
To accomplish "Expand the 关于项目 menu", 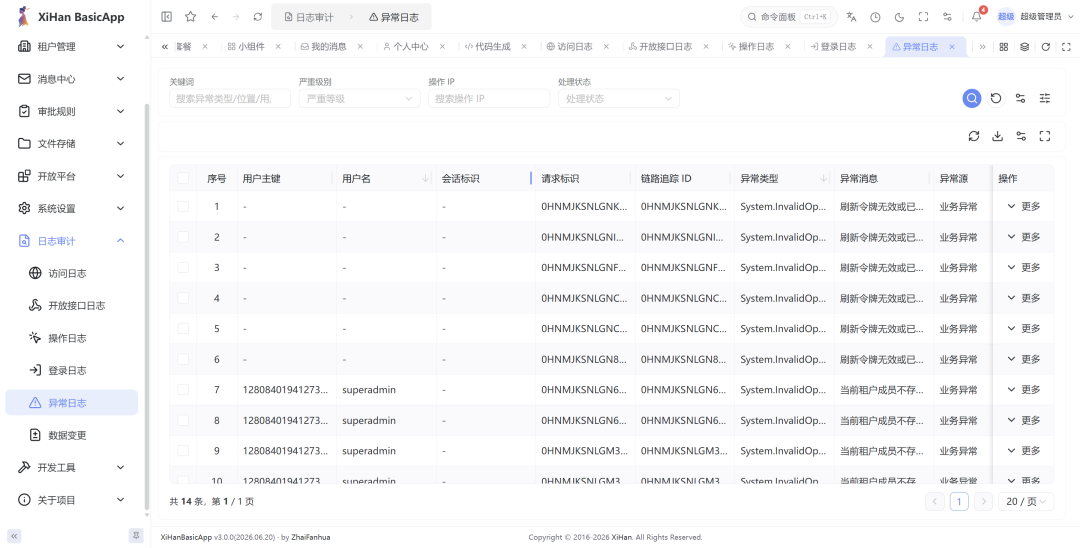I will click(x=72, y=500).
